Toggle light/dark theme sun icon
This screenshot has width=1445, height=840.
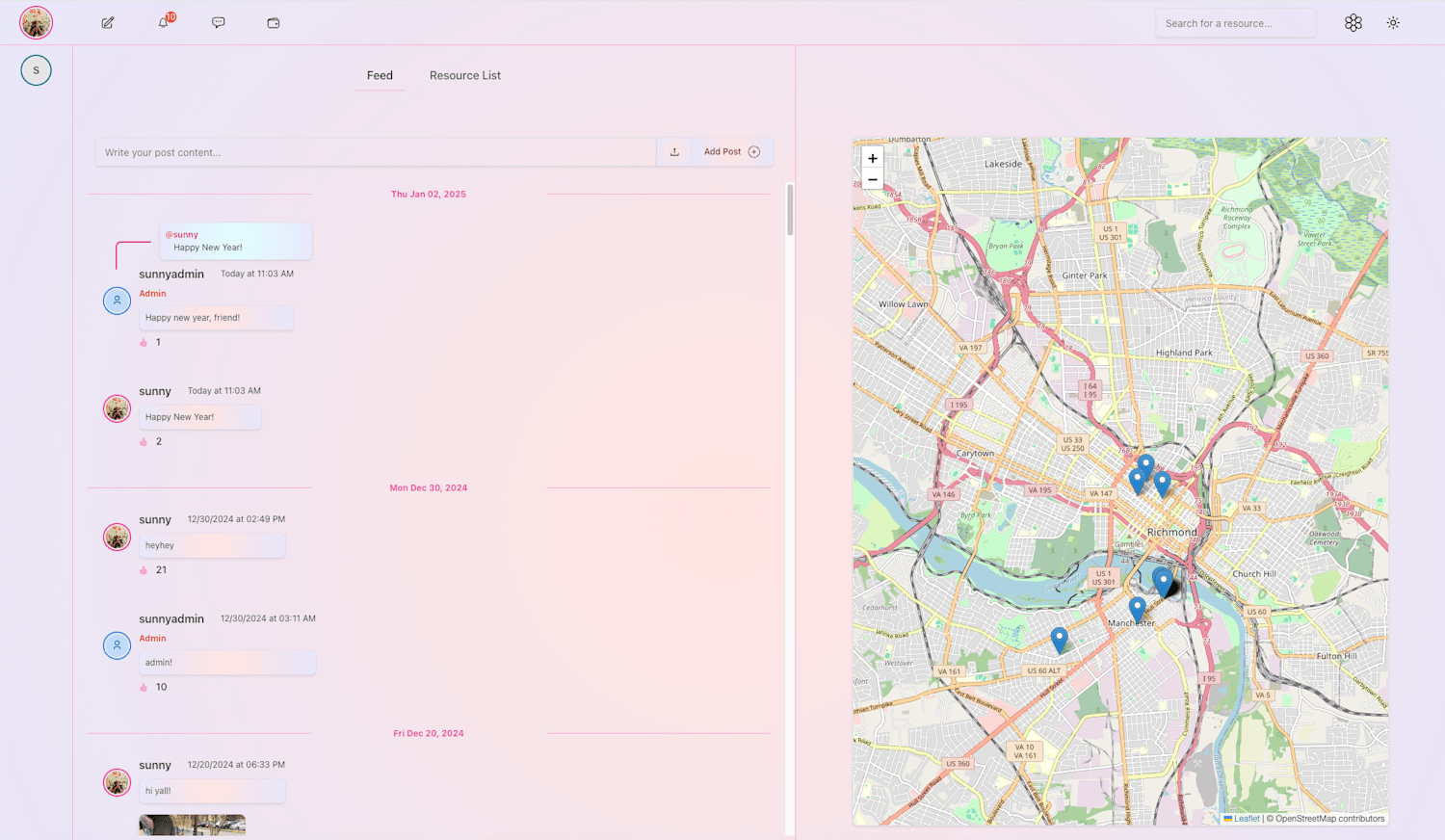(x=1393, y=22)
